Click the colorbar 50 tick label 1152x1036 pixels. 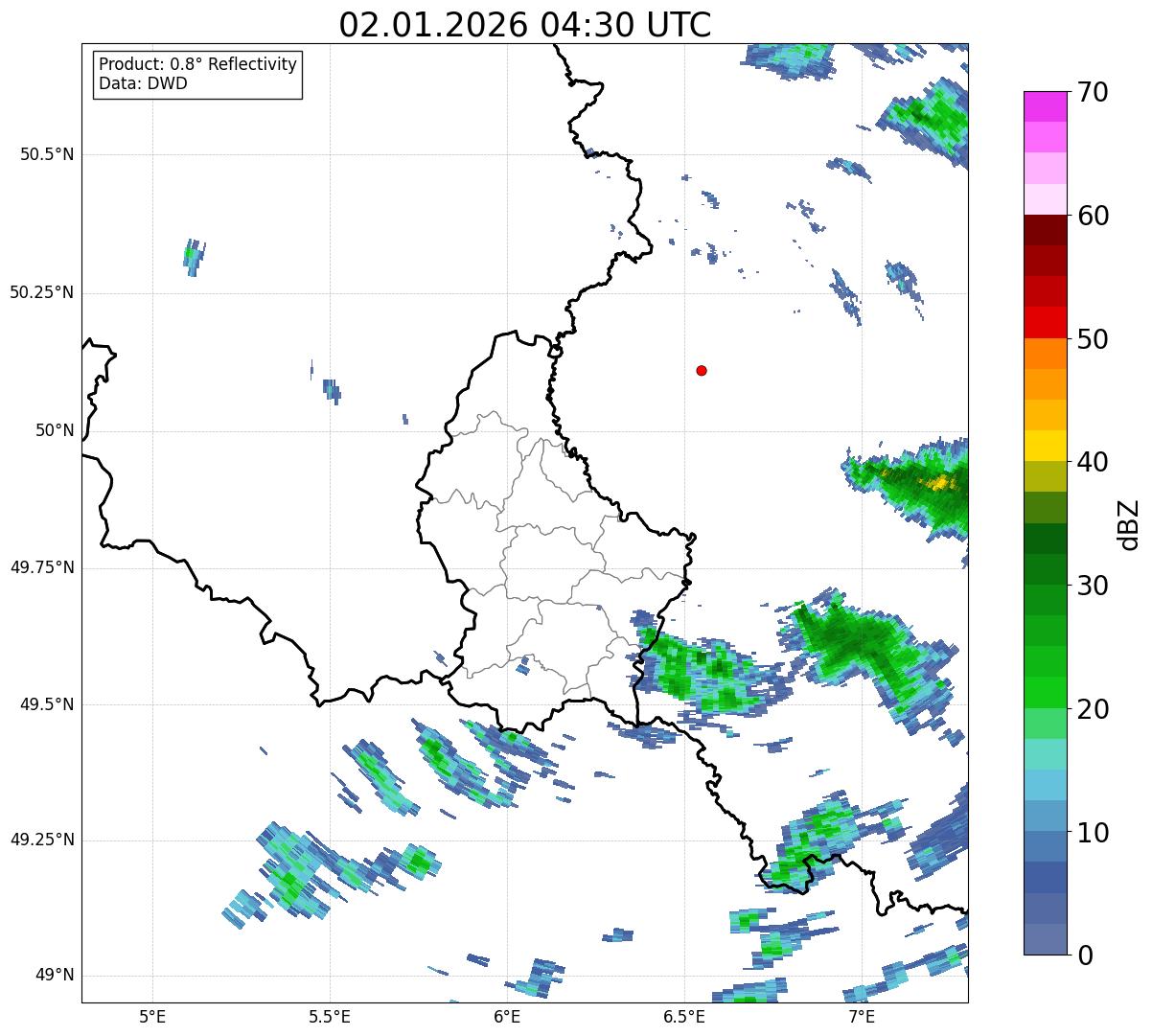(x=1093, y=339)
